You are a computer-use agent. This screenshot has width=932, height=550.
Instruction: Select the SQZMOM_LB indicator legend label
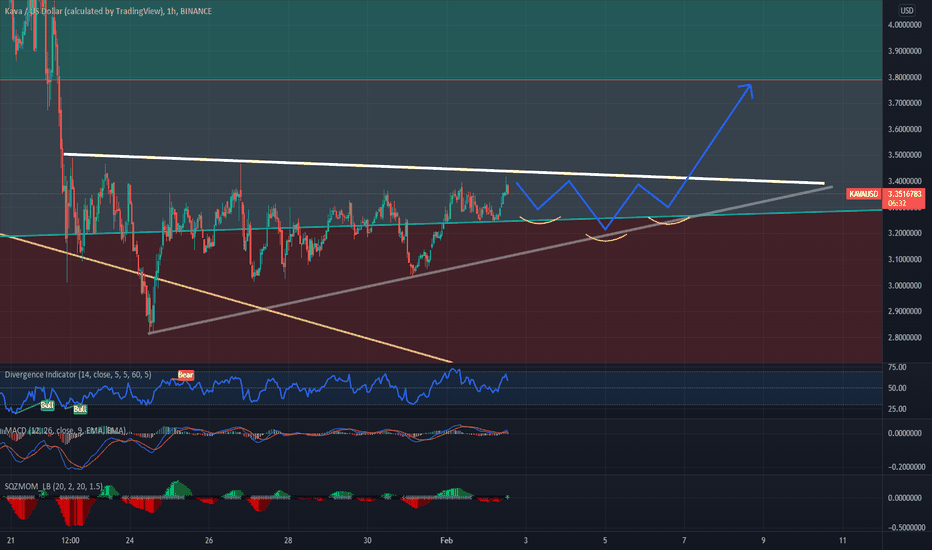pos(53,486)
